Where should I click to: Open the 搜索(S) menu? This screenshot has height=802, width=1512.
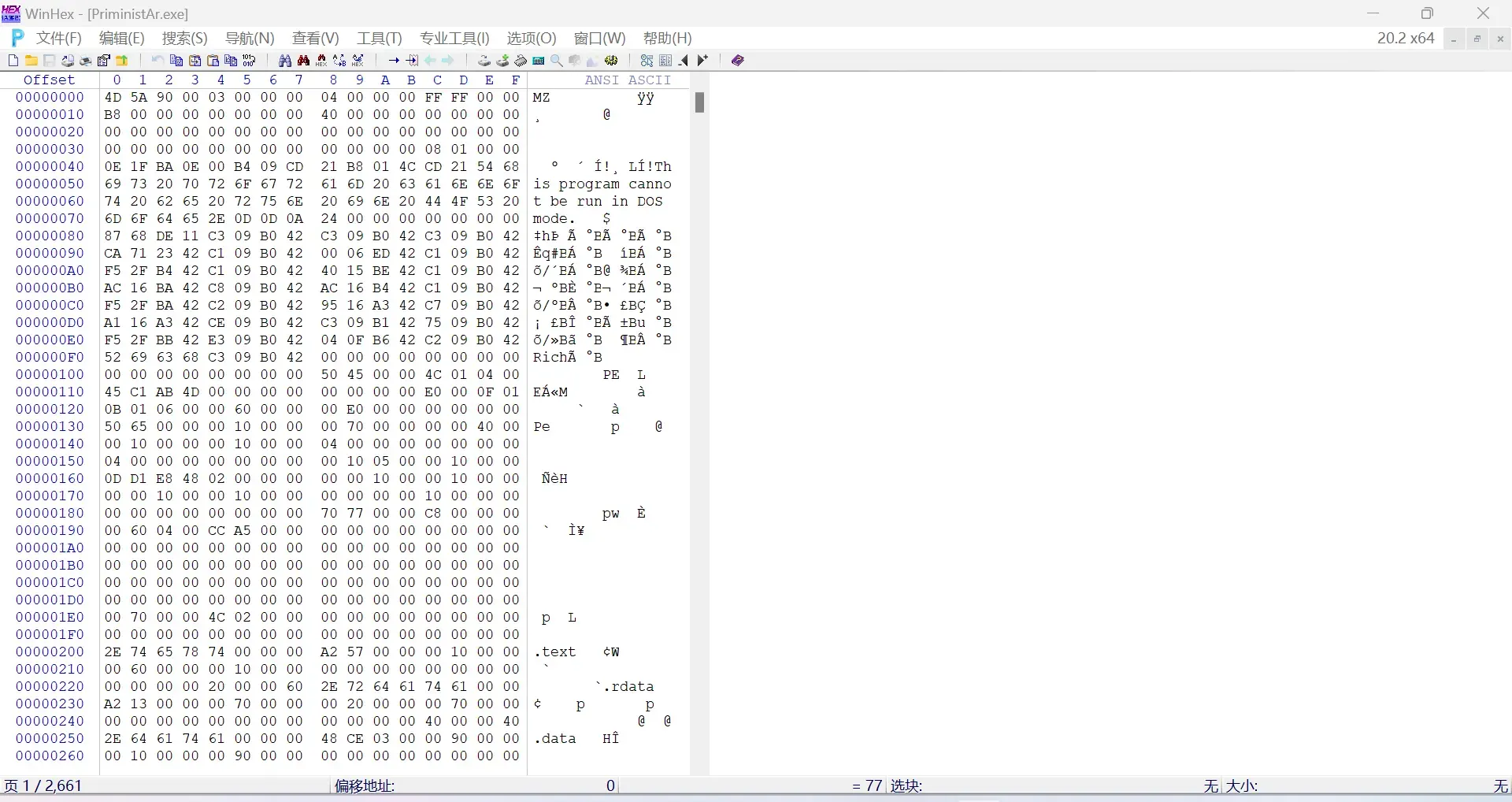(x=185, y=38)
